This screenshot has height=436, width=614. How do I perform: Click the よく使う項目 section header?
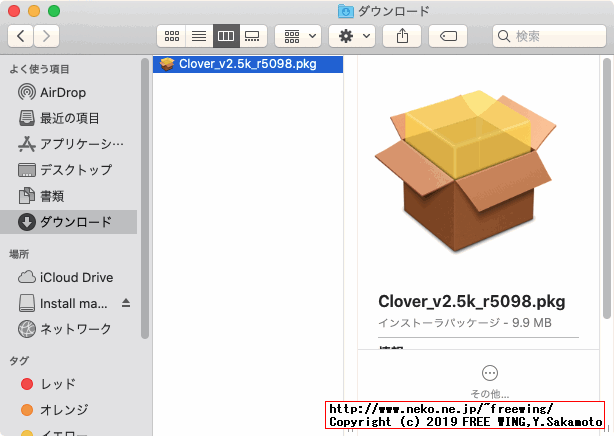pyautogui.click(x=39, y=69)
